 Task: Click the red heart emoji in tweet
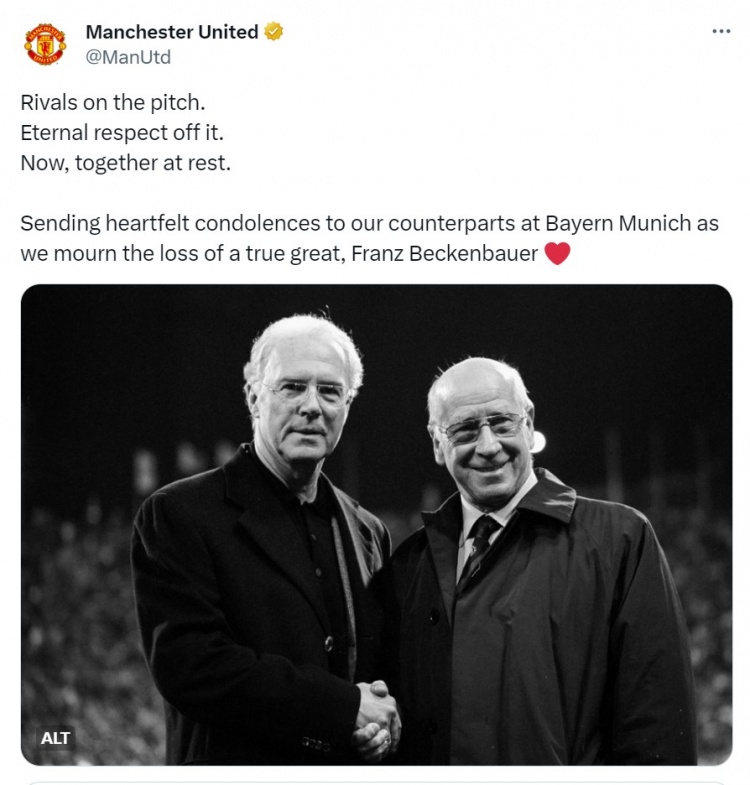coord(557,254)
